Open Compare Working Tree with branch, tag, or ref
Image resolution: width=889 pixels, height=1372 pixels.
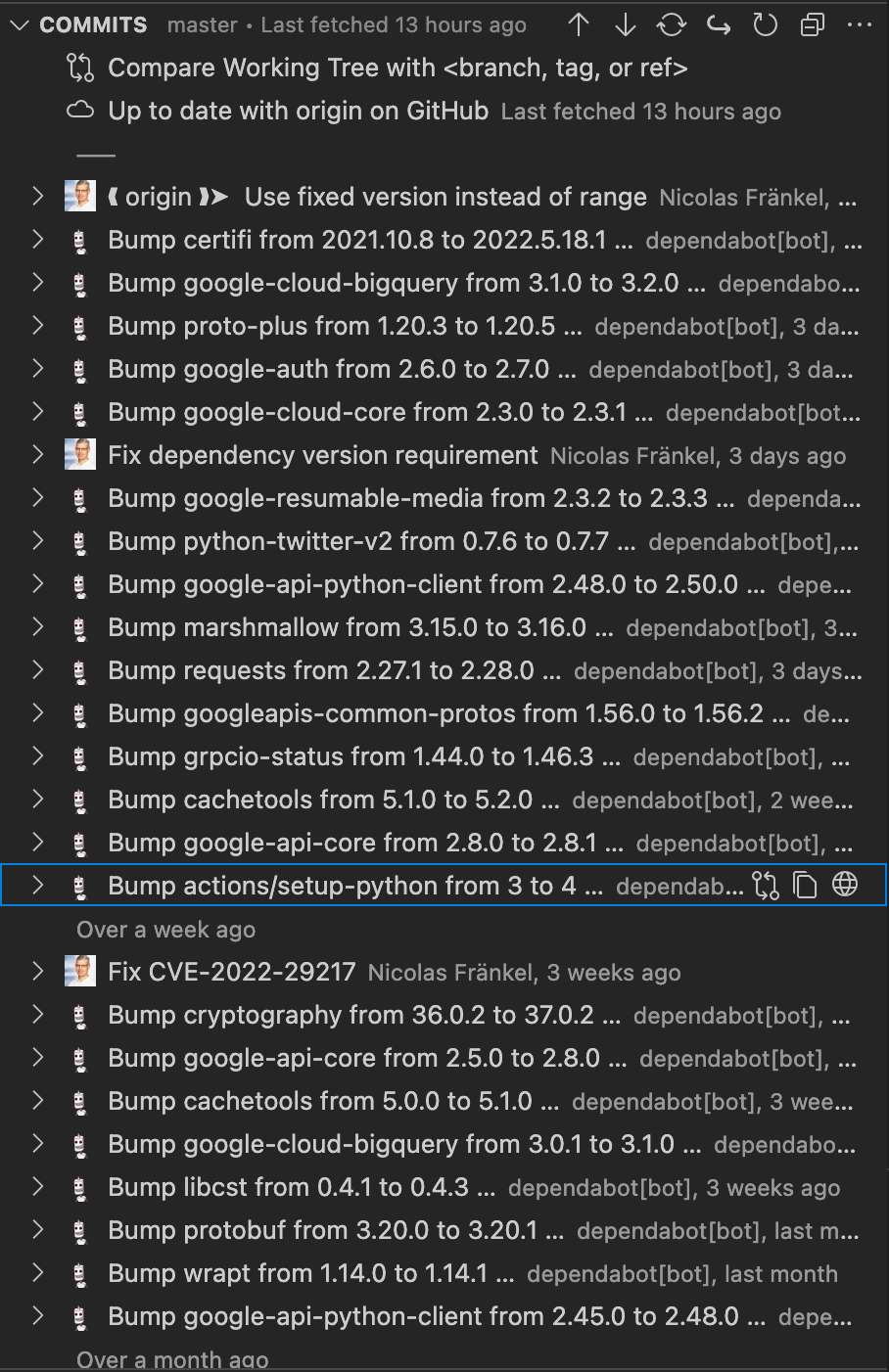click(397, 69)
